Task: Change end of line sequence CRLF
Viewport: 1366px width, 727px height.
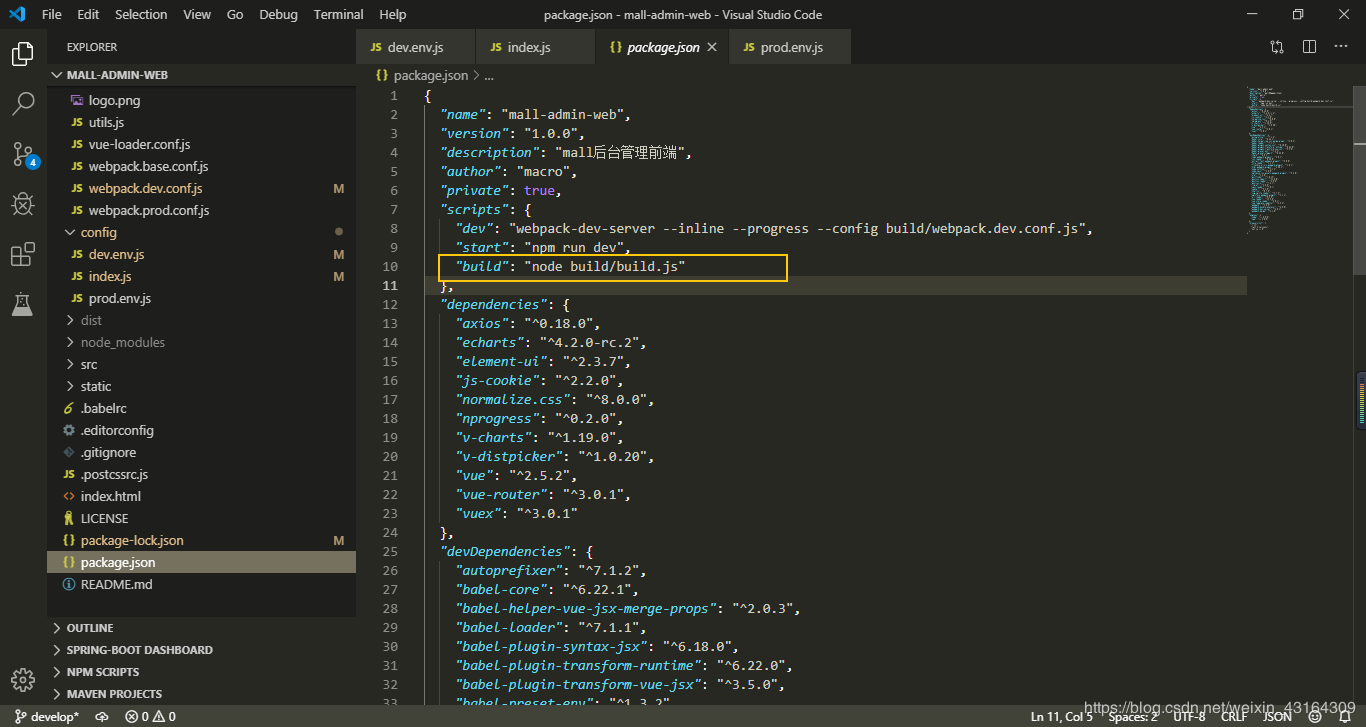Action: click(1234, 716)
